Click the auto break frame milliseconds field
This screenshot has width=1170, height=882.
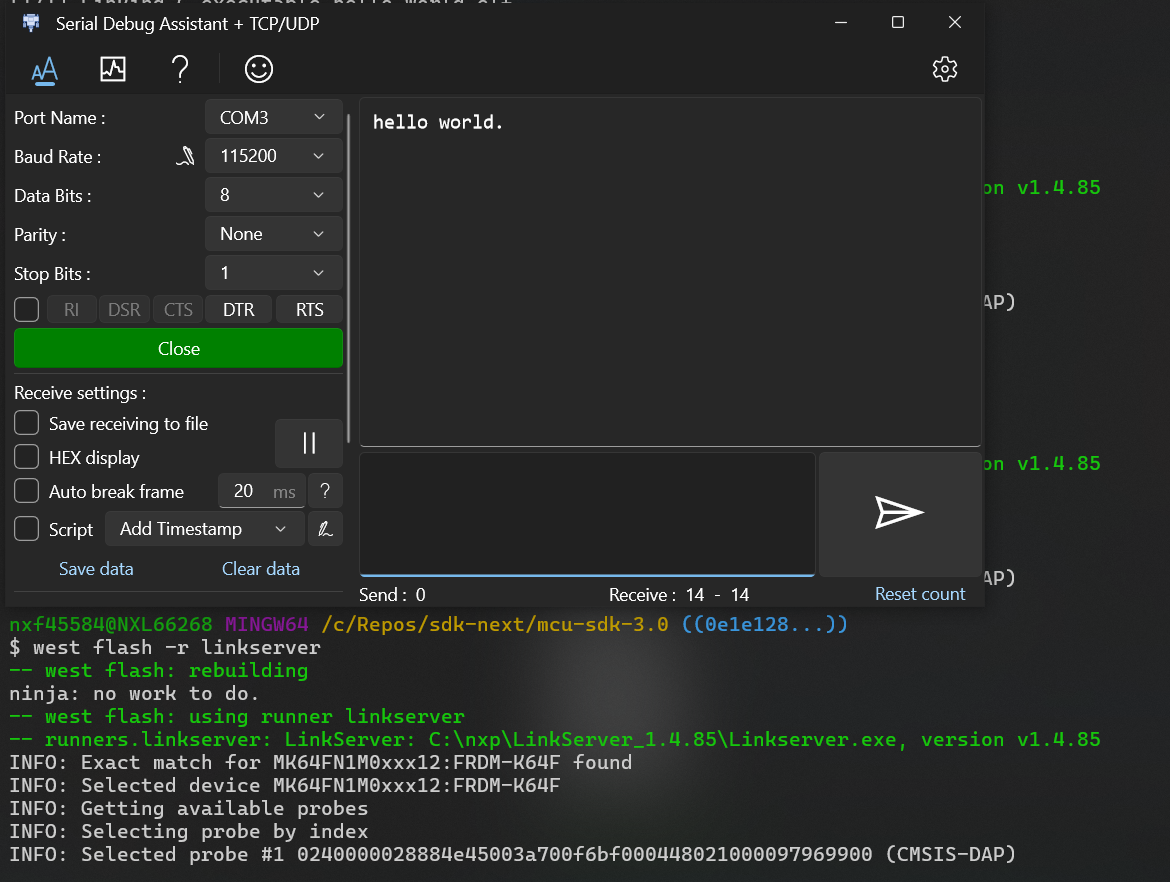point(261,491)
